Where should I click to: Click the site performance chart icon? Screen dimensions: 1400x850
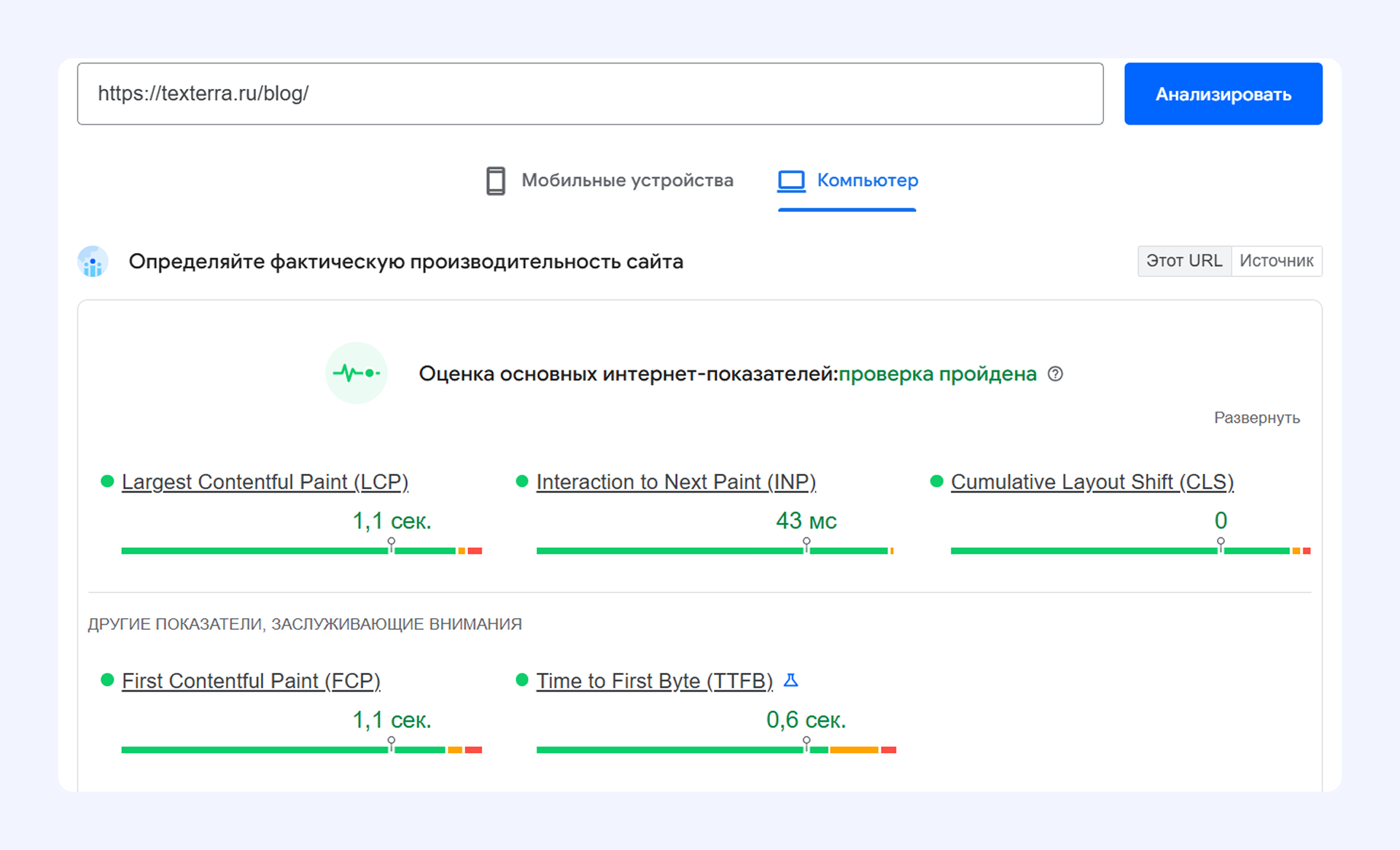click(93, 262)
